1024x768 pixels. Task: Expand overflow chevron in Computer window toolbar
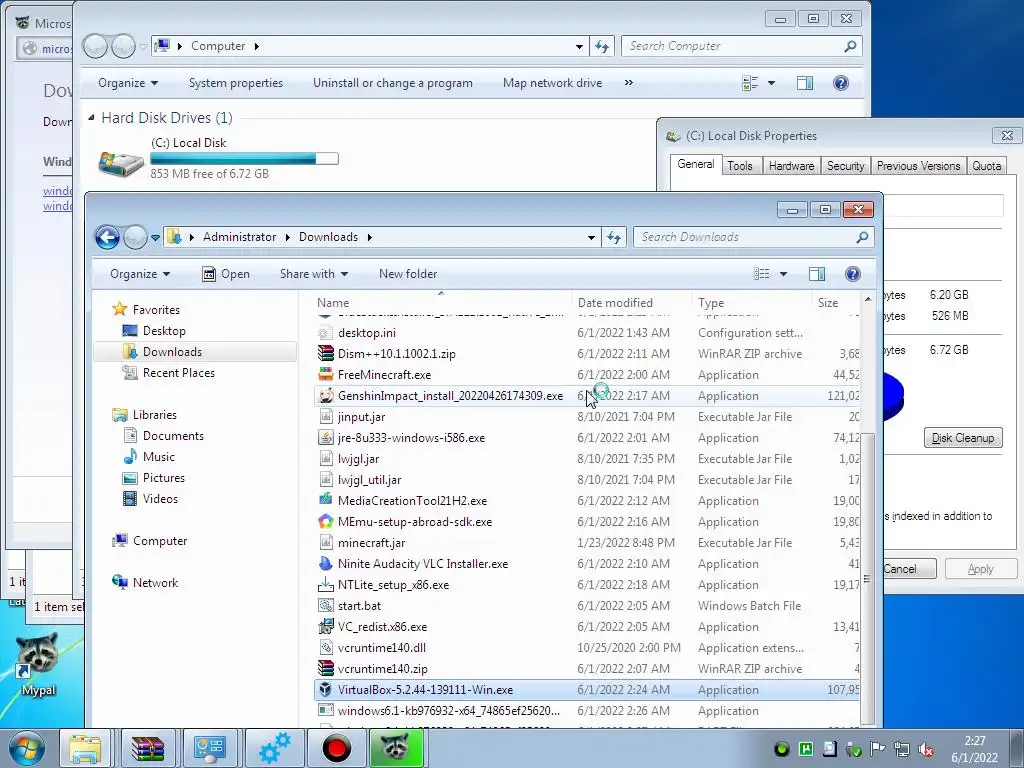point(628,83)
